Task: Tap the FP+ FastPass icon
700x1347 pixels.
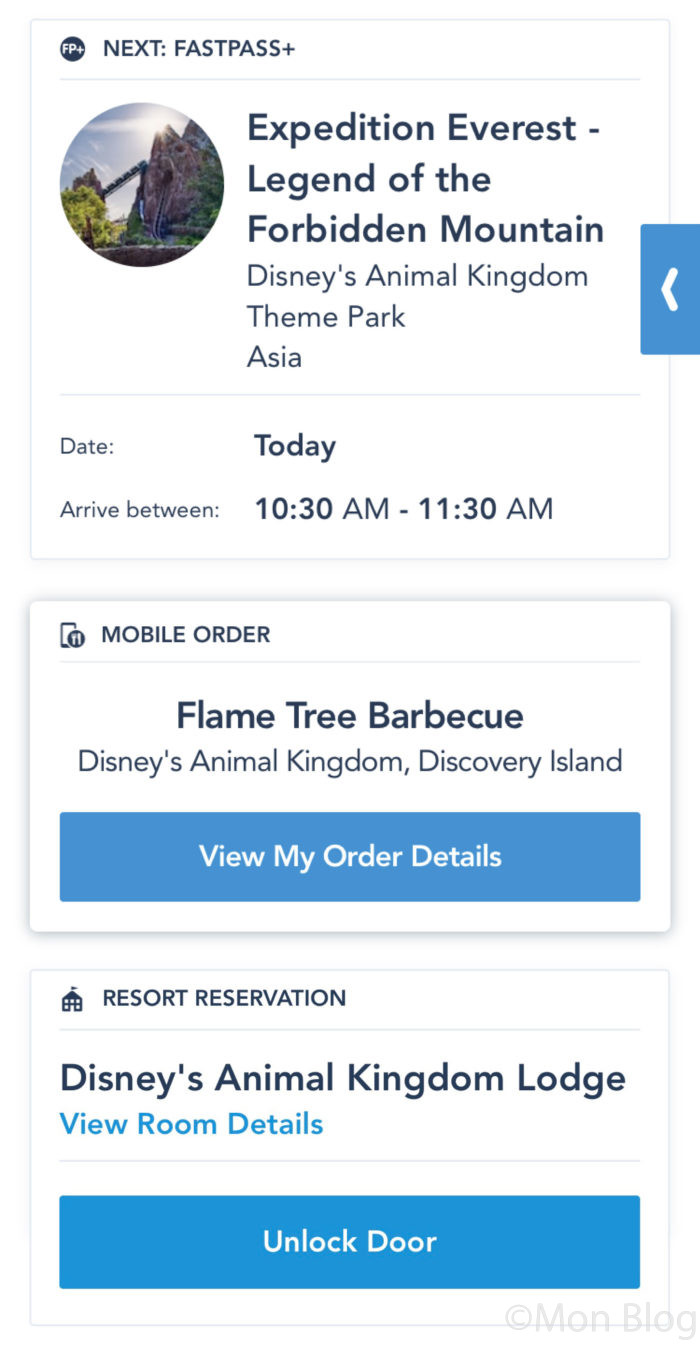Action: point(73,48)
